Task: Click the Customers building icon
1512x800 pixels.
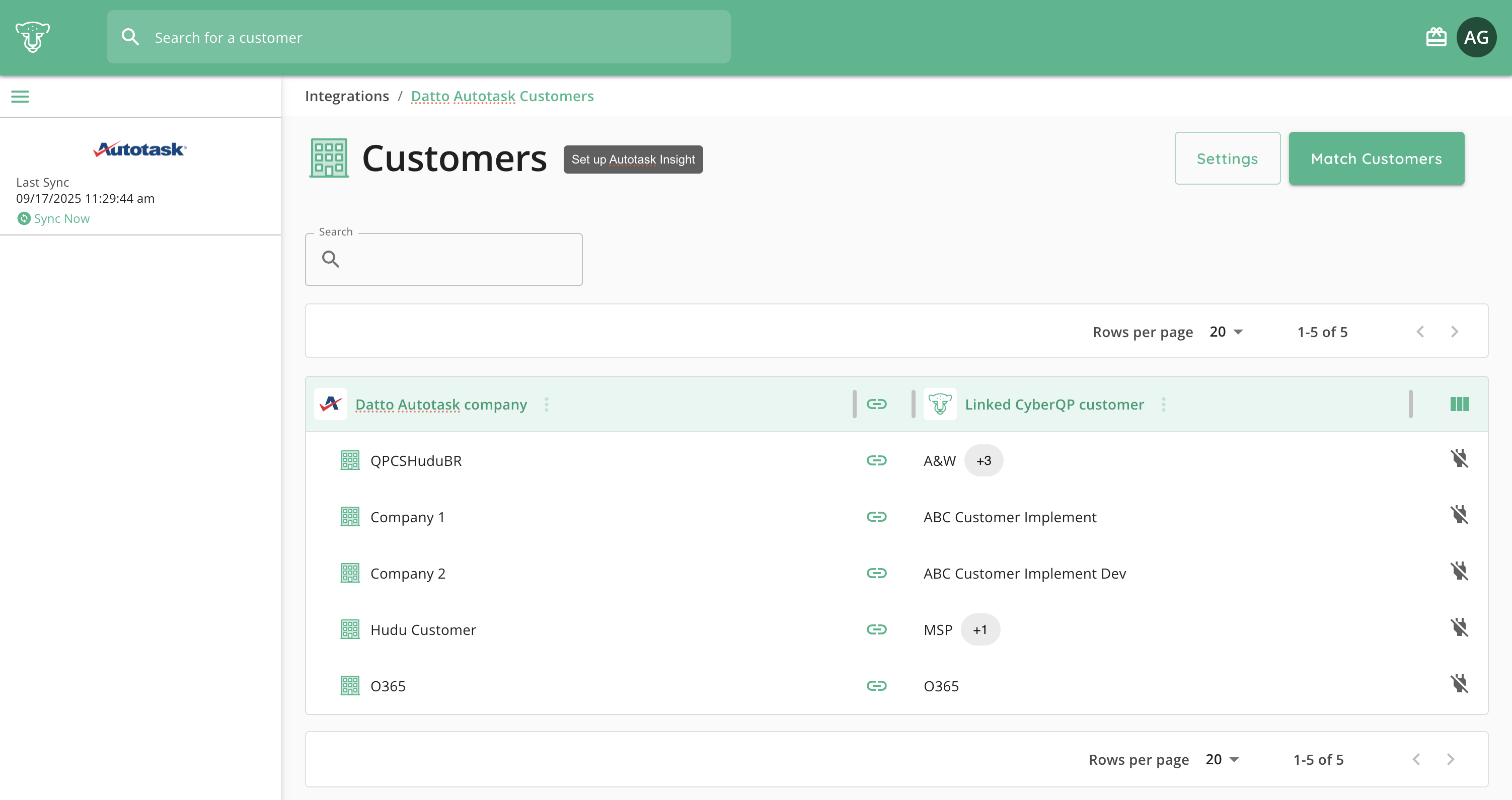Action: (329, 158)
